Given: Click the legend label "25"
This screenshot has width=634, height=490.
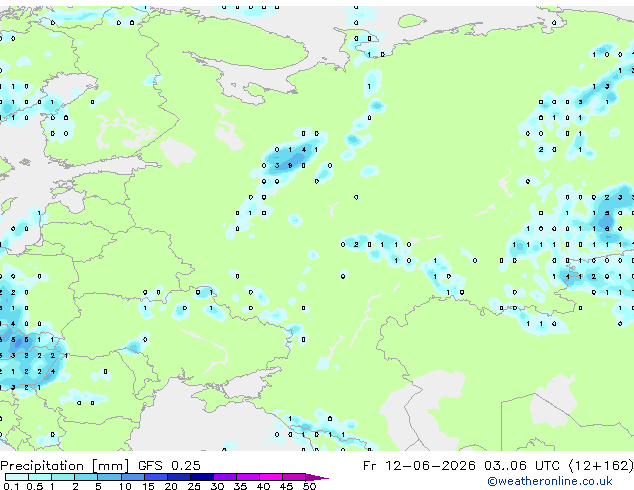Looking at the screenshot, I should point(194,486).
